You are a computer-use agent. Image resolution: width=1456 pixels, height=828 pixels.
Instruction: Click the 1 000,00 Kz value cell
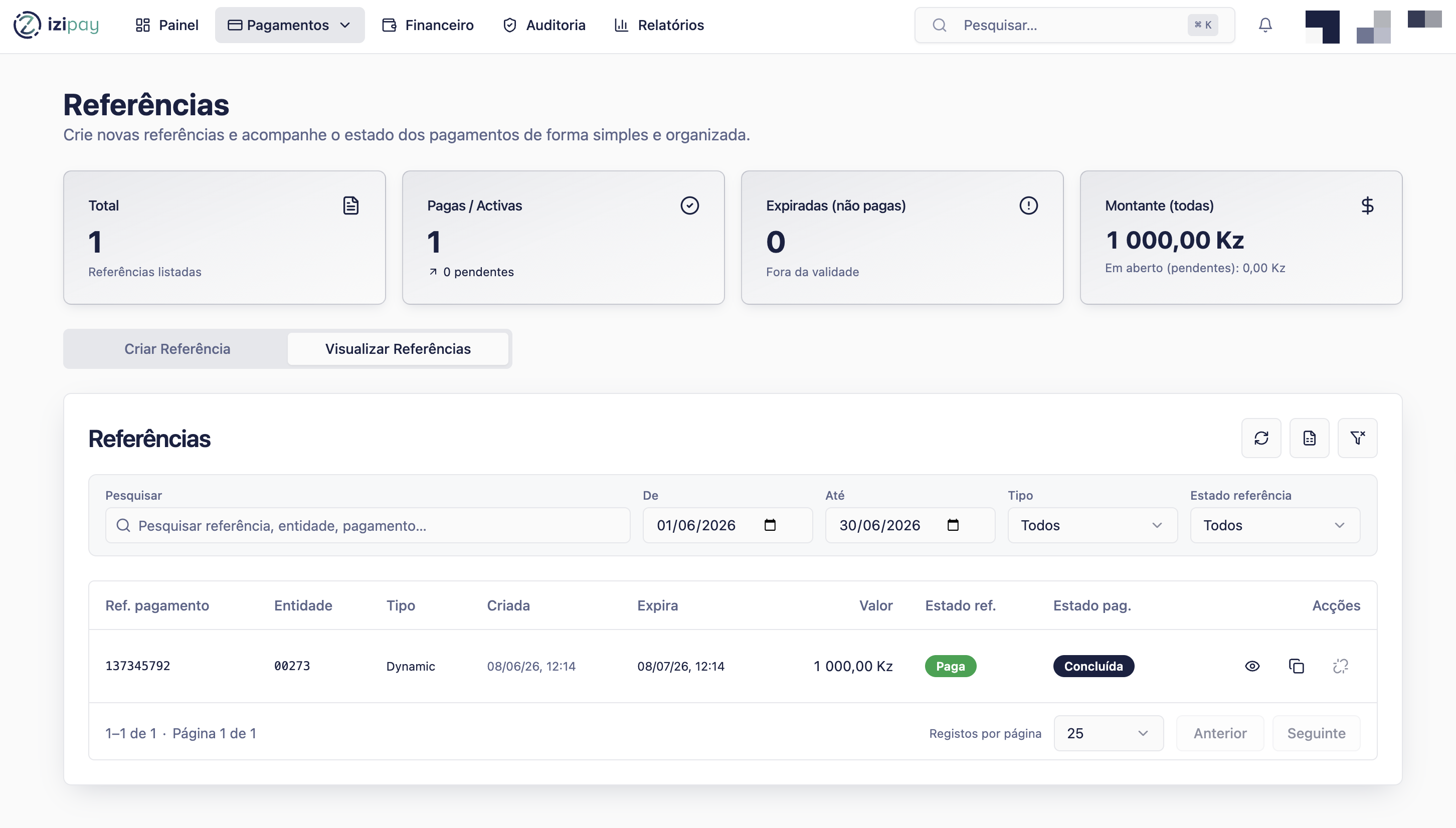coord(852,666)
